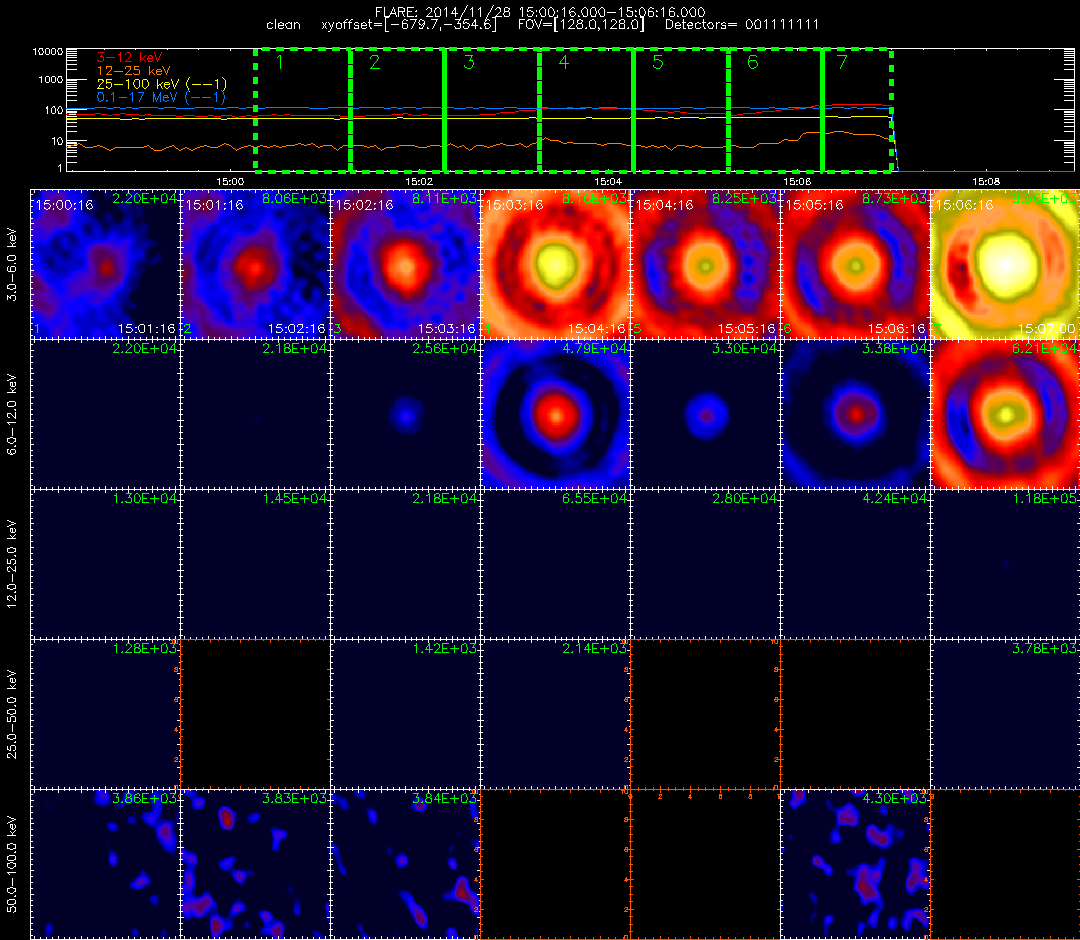
Task: Open the 6.0–12.0 keV image for interval 7
Action: 1005,415
